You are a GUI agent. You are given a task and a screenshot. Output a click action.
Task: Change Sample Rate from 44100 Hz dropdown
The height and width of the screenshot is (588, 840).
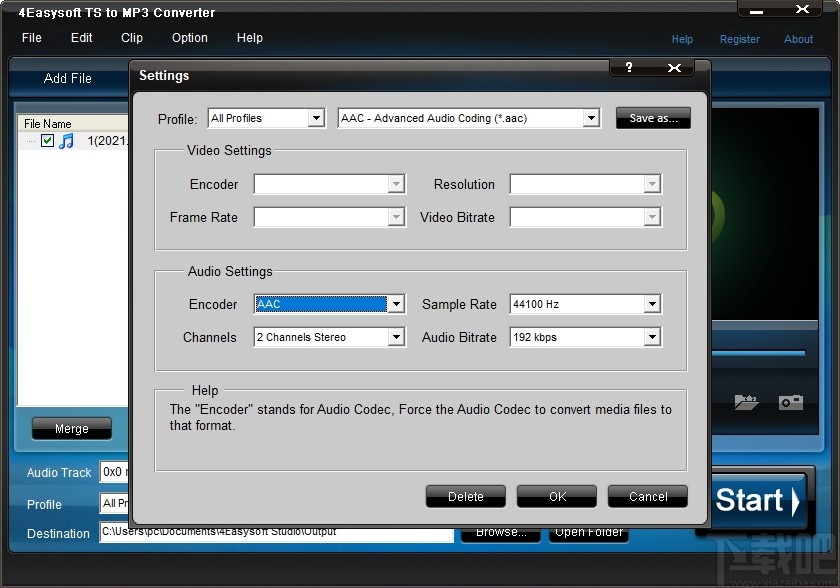tap(652, 304)
